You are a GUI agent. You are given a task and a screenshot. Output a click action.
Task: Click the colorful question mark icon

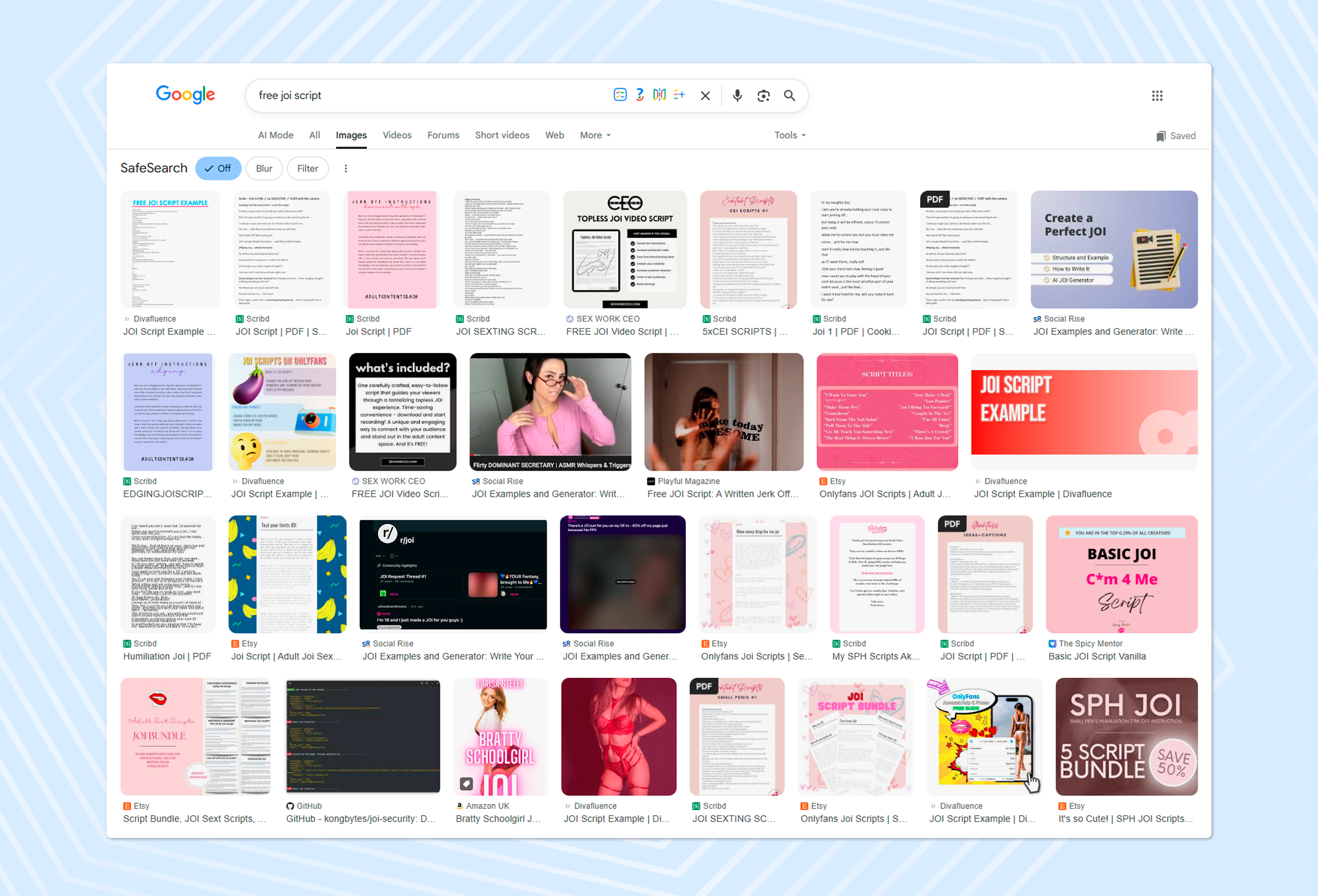tap(639, 95)
